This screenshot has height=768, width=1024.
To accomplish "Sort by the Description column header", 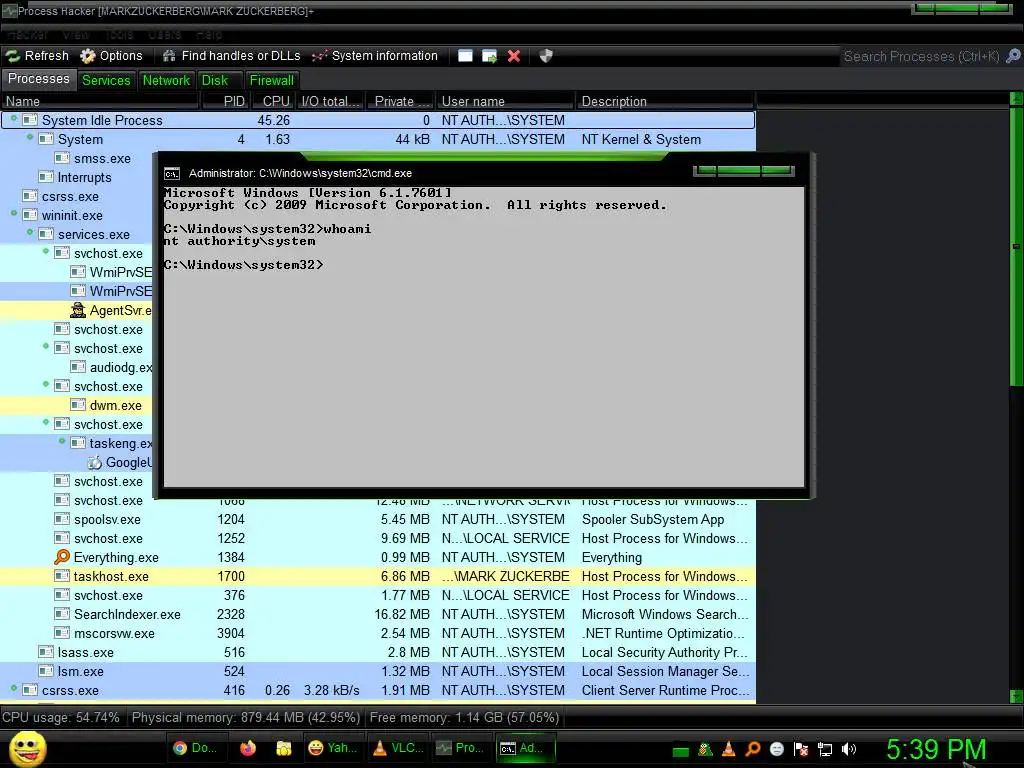I will [665, 101].
